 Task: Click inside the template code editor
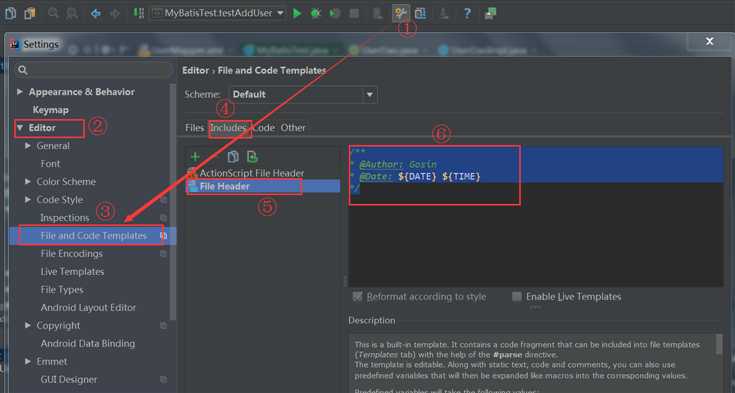pos(535,216)
